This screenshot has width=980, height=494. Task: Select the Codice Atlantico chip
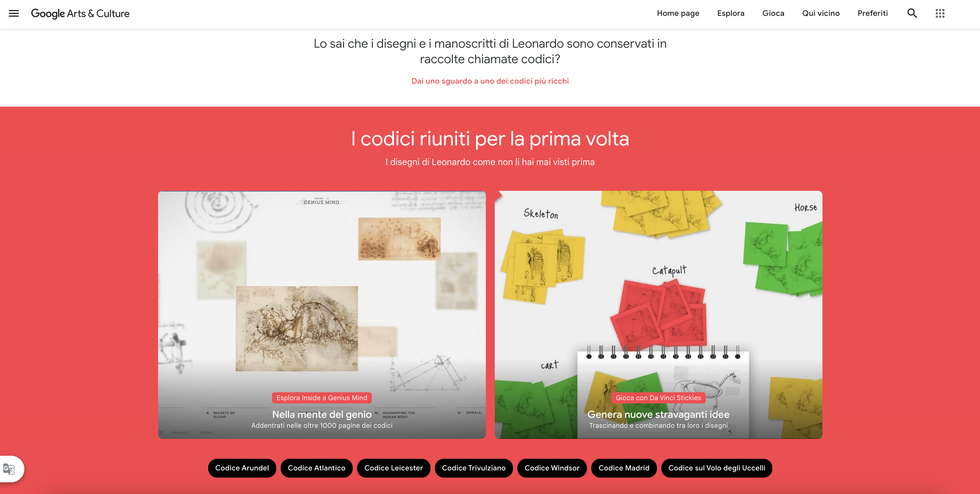316,468
